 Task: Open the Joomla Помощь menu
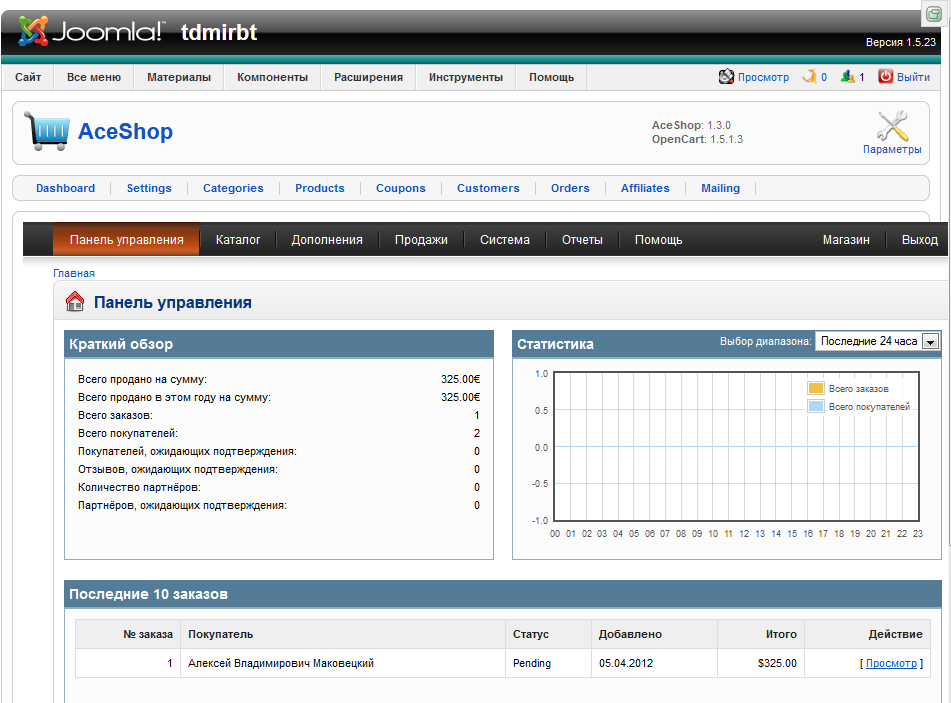pos(551,77)
